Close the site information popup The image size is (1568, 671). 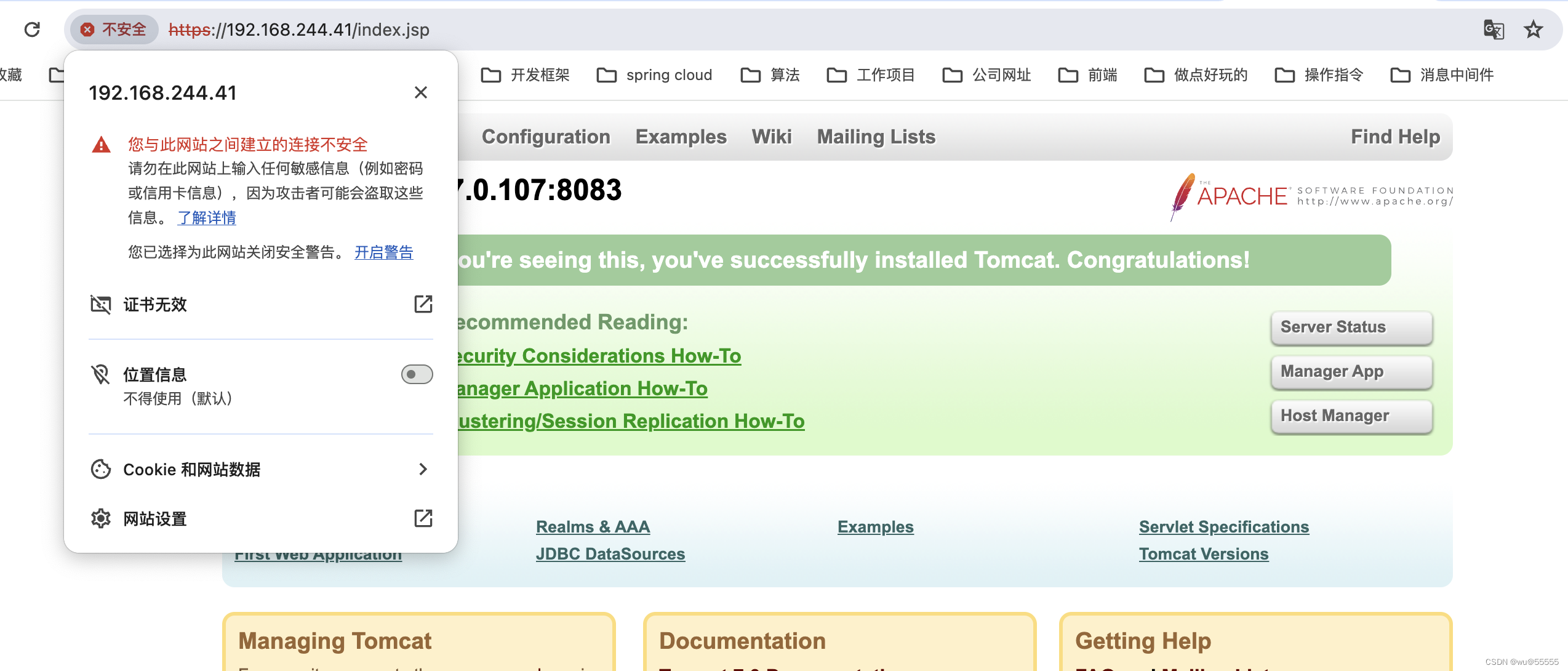click(421, 92)
